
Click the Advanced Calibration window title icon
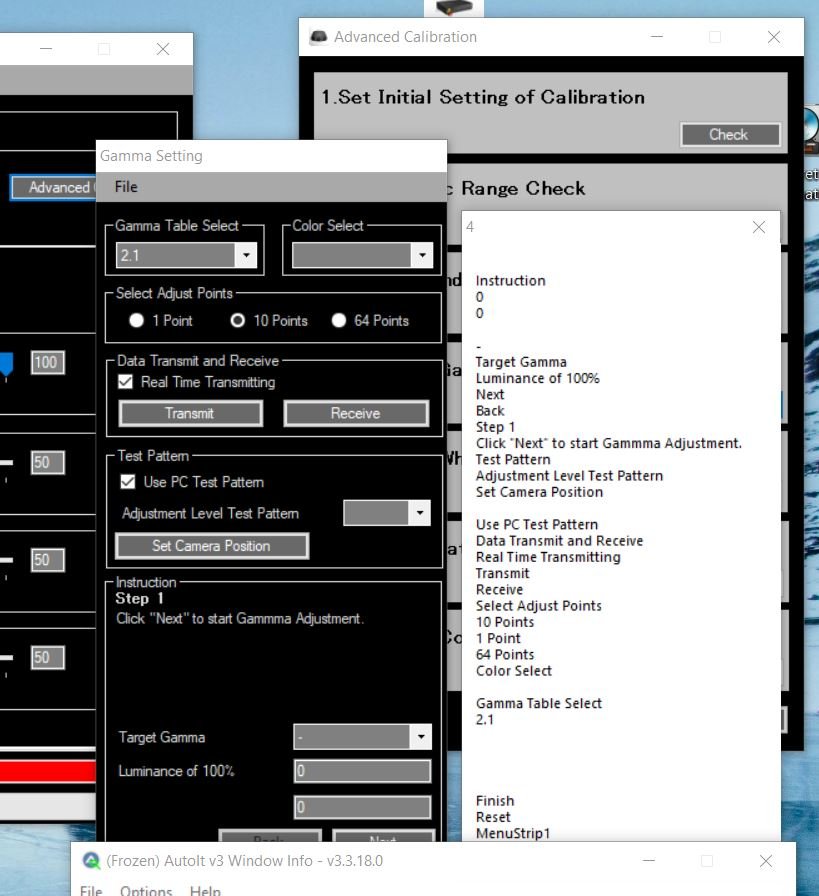pos(318,38)
